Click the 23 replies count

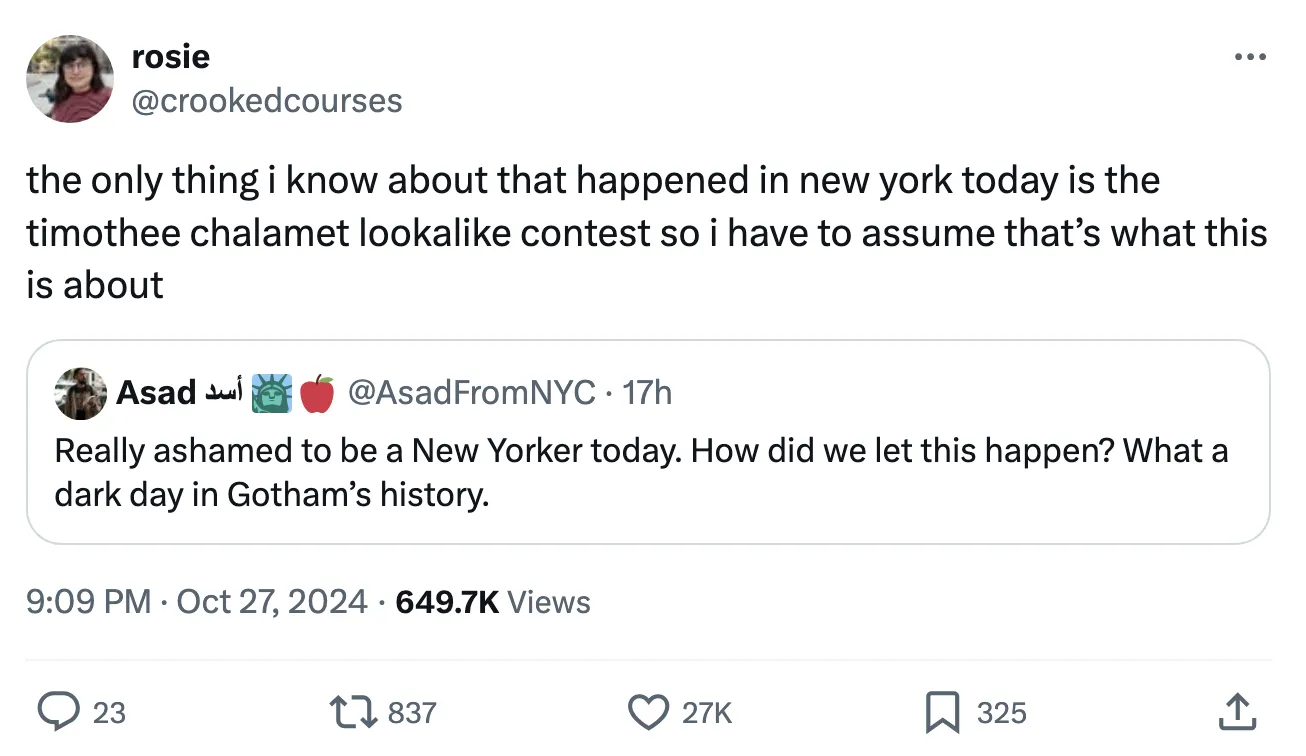click(109, 713)
